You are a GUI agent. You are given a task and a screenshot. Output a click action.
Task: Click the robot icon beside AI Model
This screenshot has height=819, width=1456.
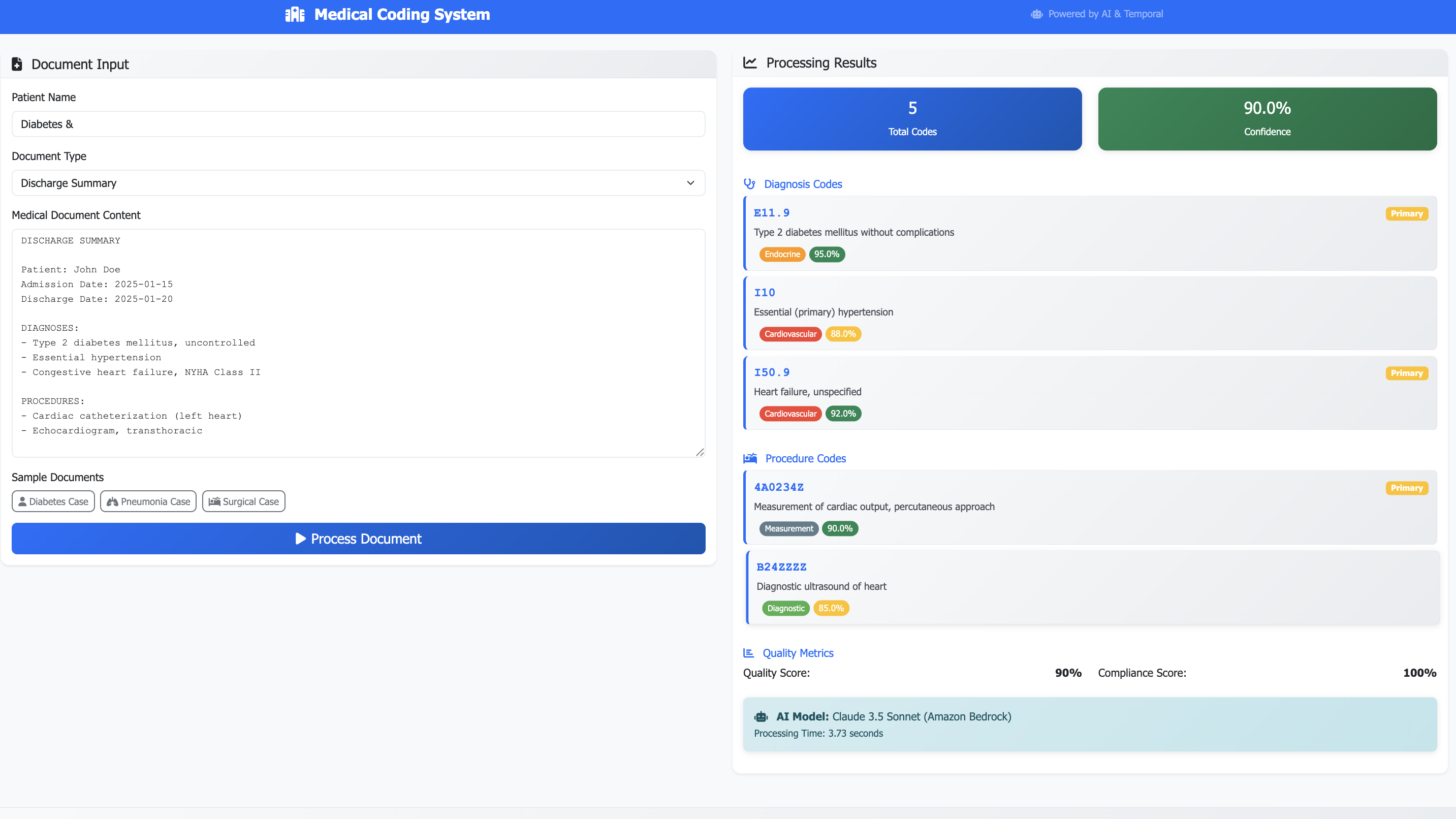tap(761, 717)
